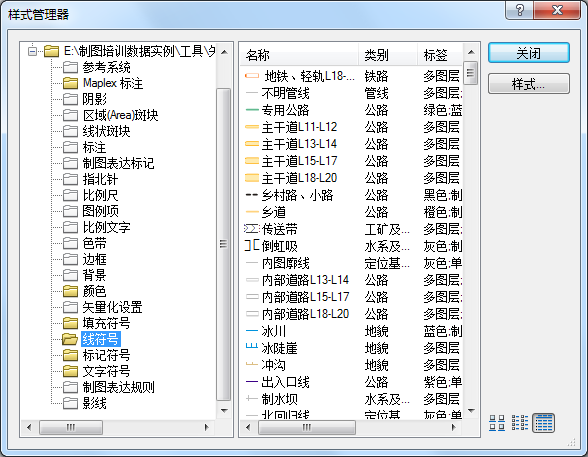Click the Maplex 标注 folder icon
The width and height of the screenshot is (588, 457).
70,83
